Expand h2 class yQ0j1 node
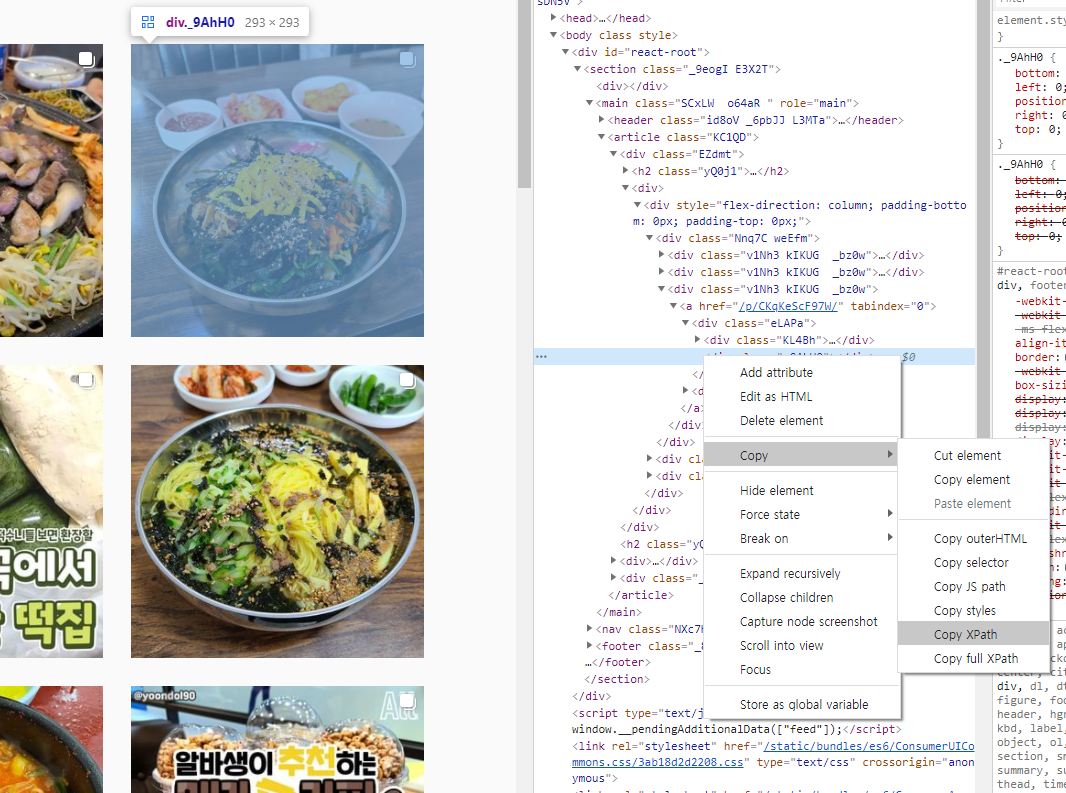This screenshot has height=793, width=1066. pyautogui.click(x=625, y=171)
